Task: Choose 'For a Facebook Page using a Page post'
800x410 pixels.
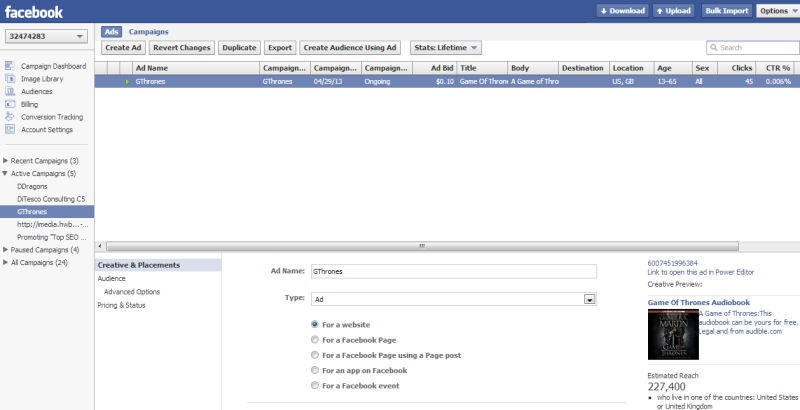Action: (x=315, y=355)
